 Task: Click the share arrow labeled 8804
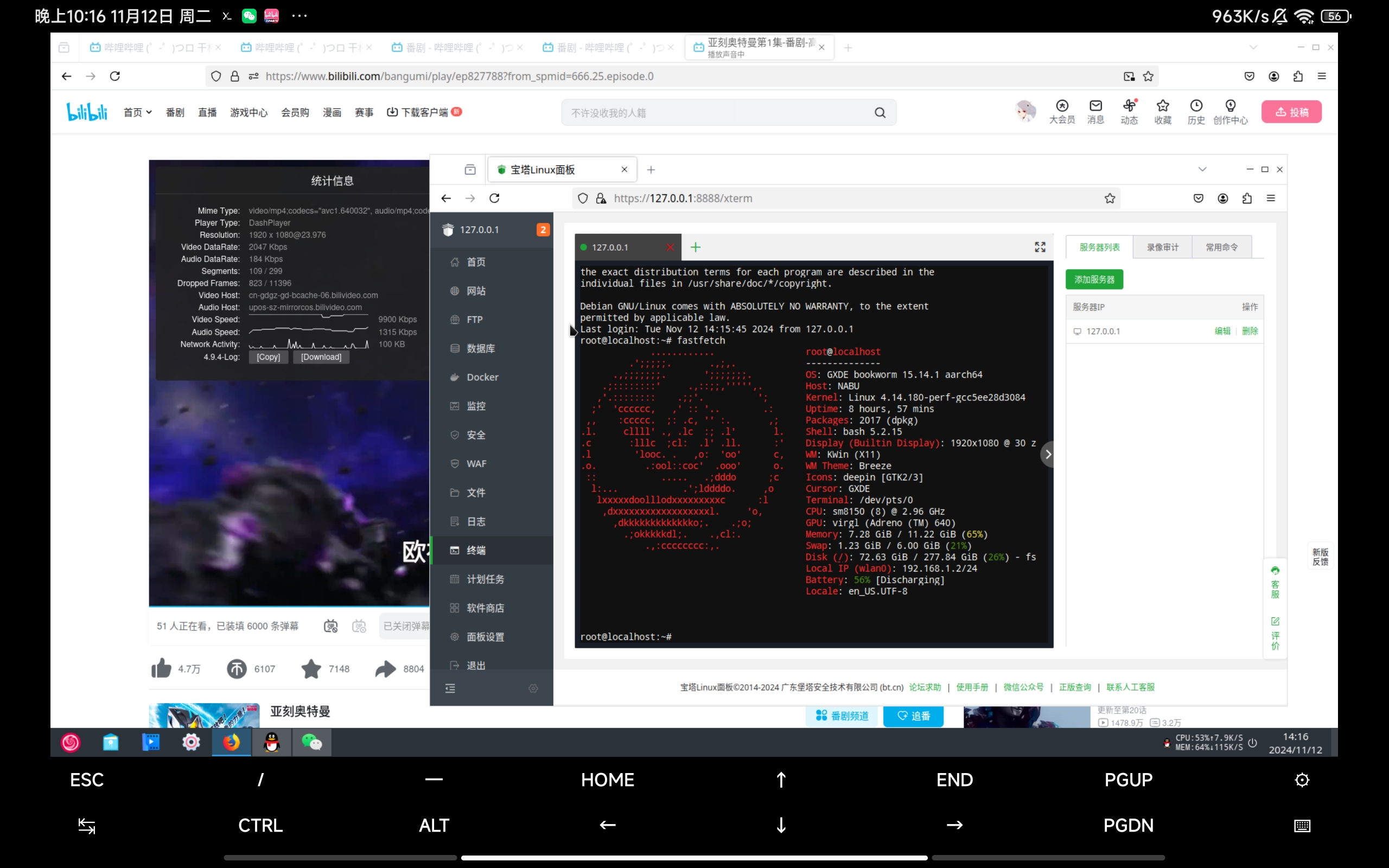[386, 669]
